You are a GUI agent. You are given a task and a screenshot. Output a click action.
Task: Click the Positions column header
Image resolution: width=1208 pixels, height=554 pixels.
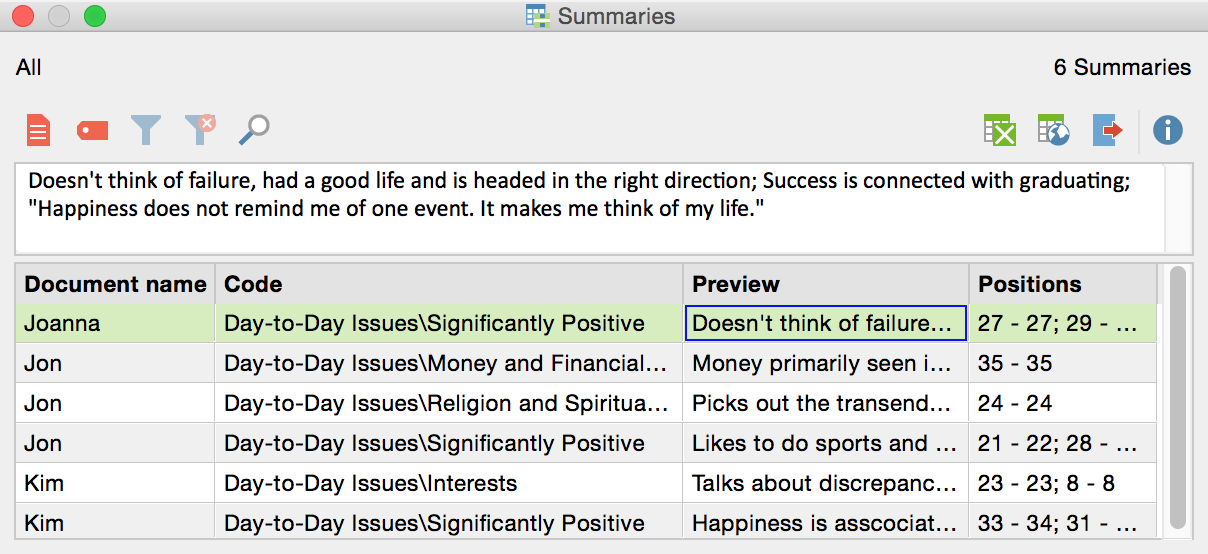(x=1062, y=284)
